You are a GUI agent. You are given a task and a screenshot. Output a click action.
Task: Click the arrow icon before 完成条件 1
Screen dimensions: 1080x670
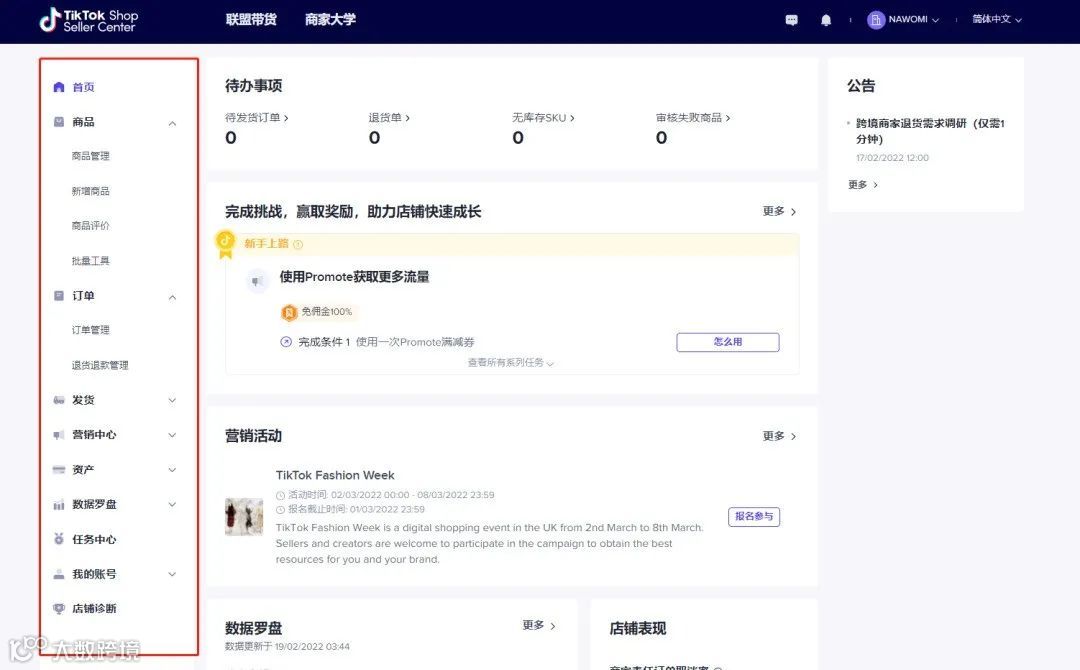click(286, 342)
